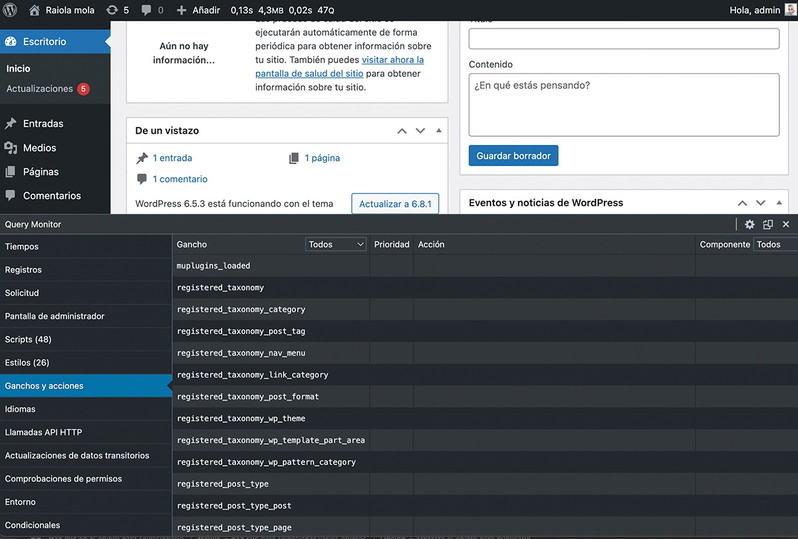Follow the site health screen link
Viewport: 798px width, 539px height.
pos(339,67)
